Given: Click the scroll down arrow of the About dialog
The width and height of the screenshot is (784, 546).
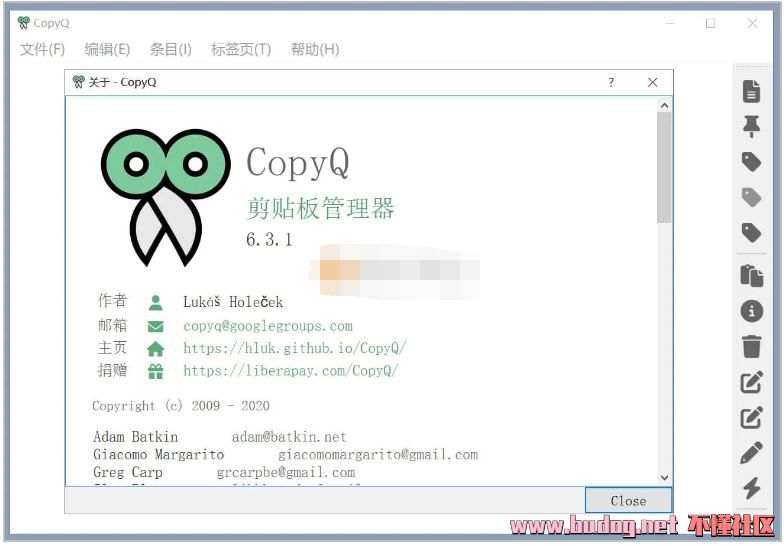Looking at the screenshot, I should (x=664, y=478).
